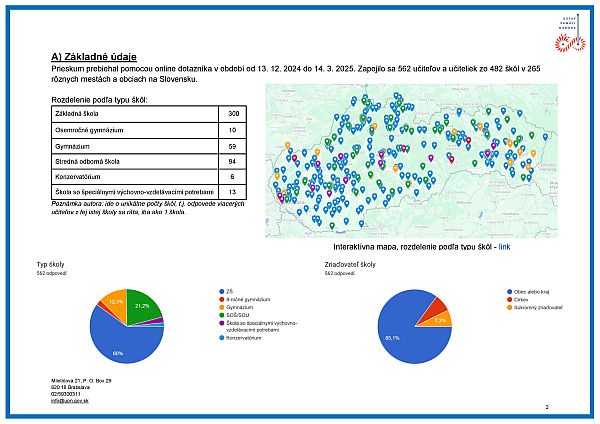The height and width of the screenshot is (424, 600).
Task: Click the 'A) Základné údaje' heading
Action: pos(94,57)
